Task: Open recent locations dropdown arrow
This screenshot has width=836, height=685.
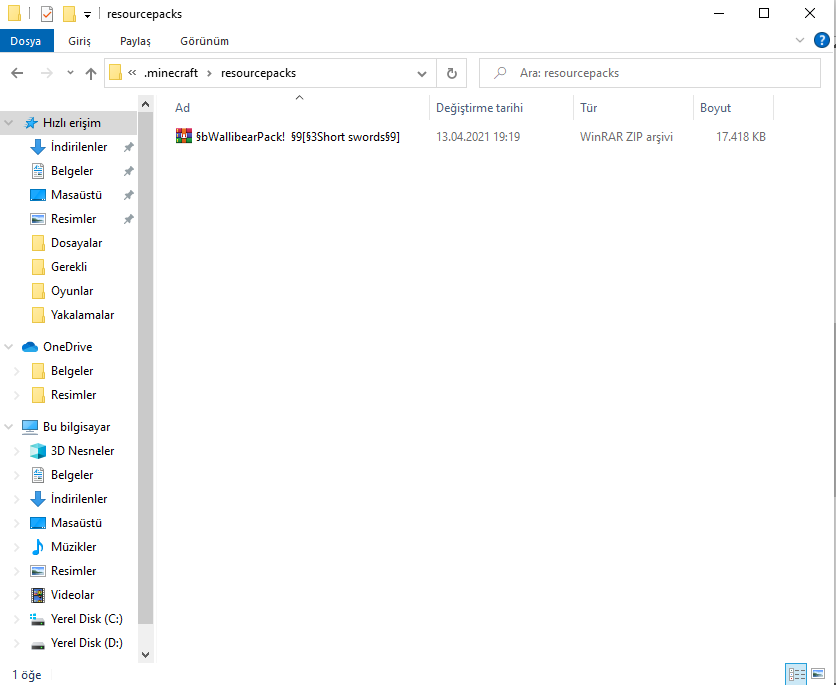Action: coord(70,72)
